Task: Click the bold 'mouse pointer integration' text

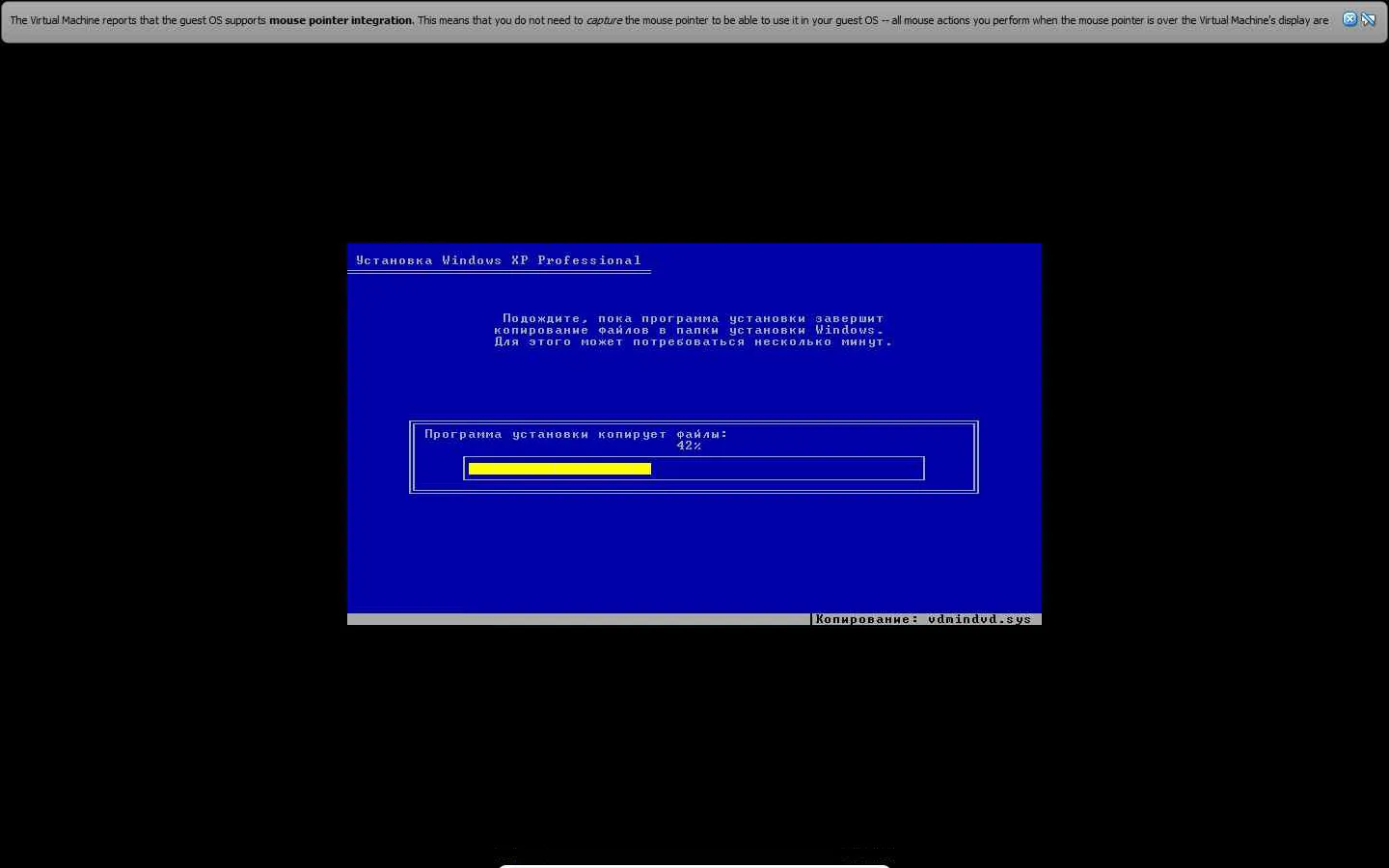Action: tap(341, 20)
